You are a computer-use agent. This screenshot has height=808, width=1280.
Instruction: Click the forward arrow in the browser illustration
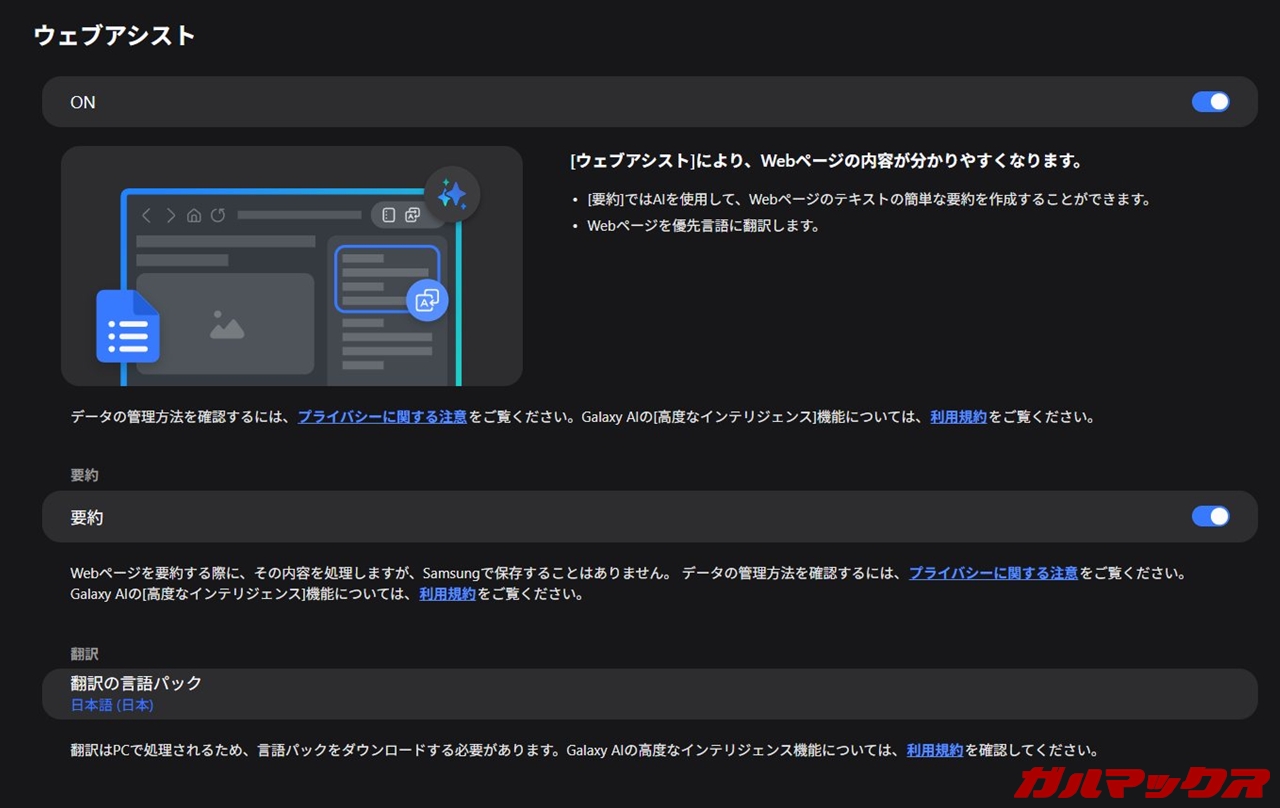tap(171, 215)
